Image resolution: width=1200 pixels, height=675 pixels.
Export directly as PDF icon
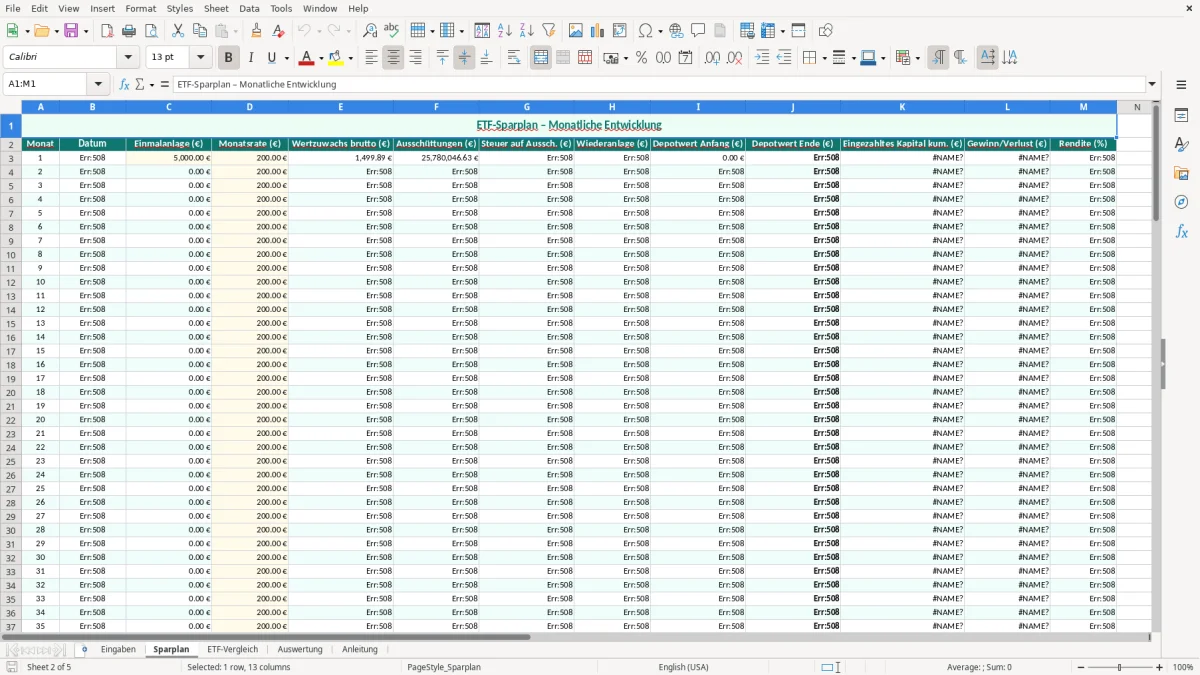(107, 31)
